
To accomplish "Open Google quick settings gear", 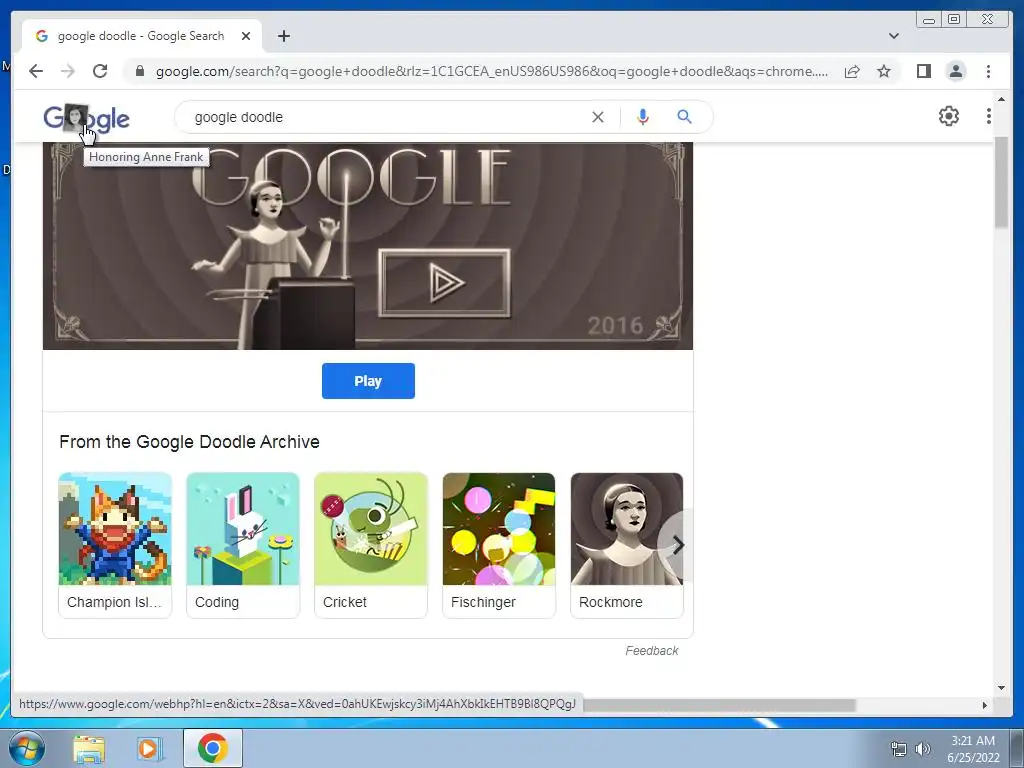I will (x=949, y=116).
